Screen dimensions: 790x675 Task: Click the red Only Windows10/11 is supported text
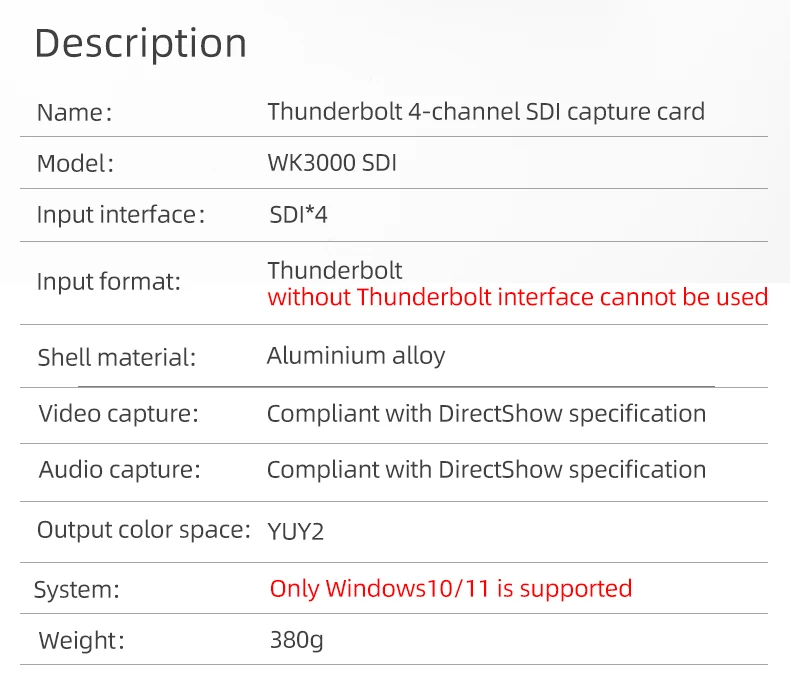pos(451,588)
